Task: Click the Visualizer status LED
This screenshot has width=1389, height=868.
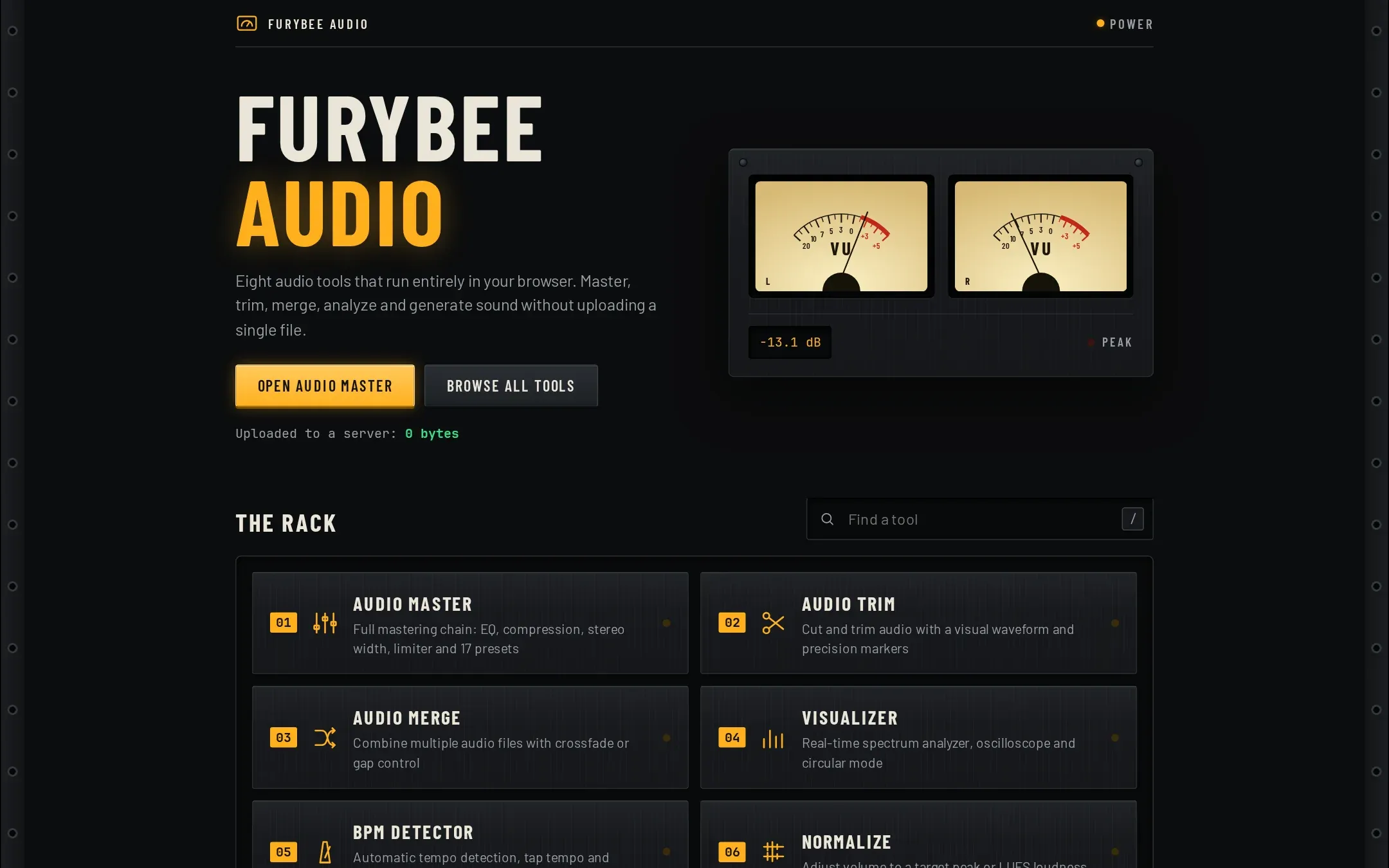Action: click(1115, 737)
